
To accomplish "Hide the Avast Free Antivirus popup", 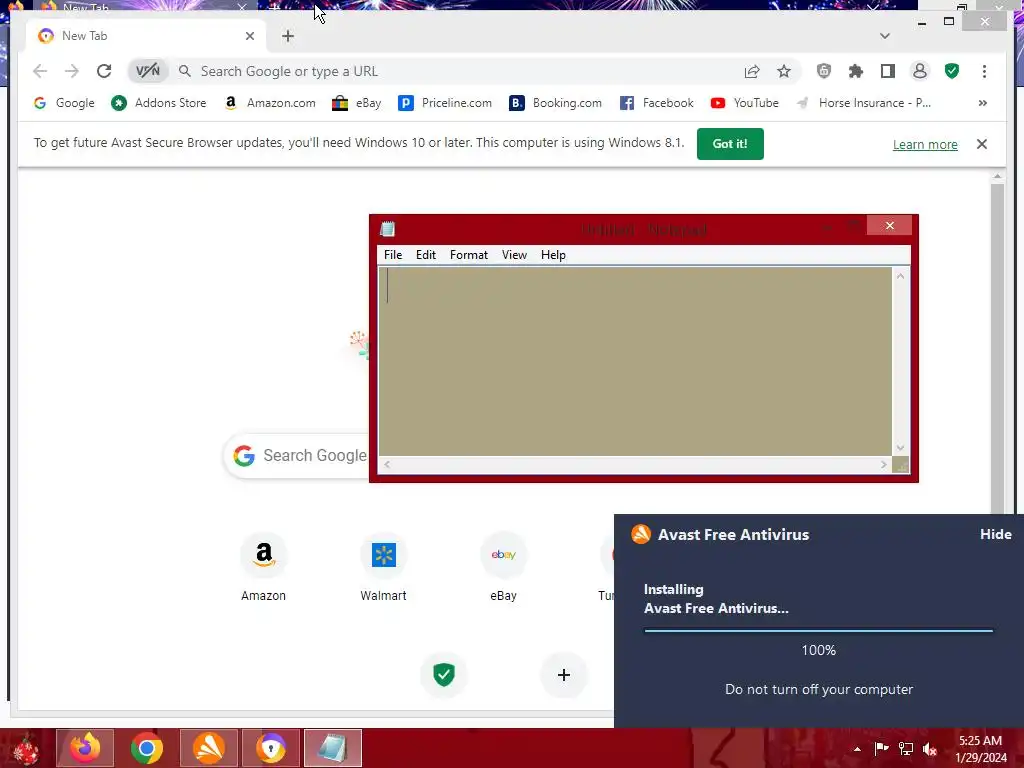I will [995, 534].
